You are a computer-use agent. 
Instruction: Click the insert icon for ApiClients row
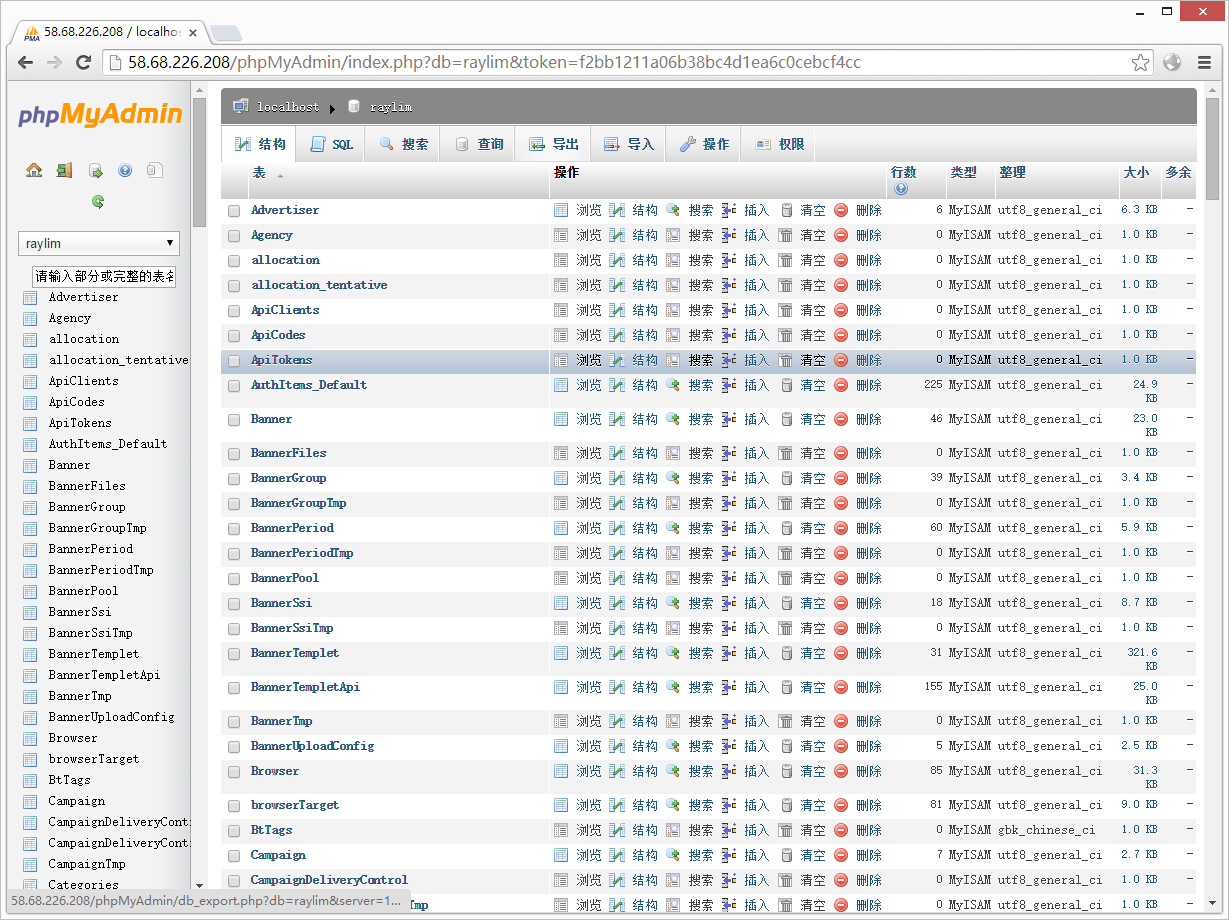pyautogui.click(x=729, y=310)
